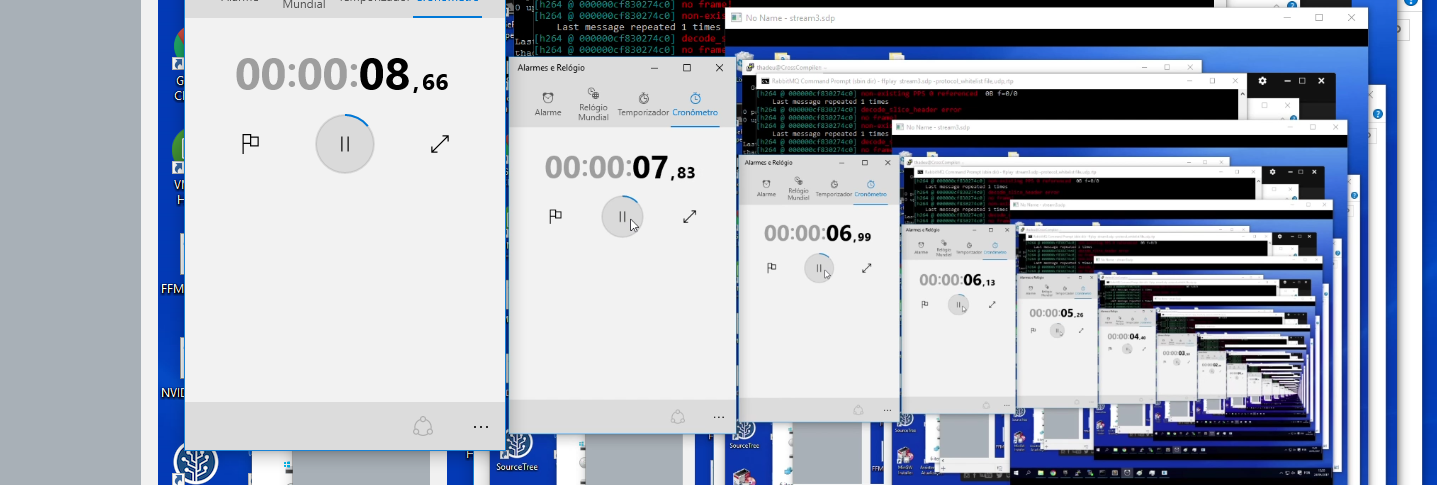Open the three-dots menu in the 08,66 stopwatch window
Image resolution: width=1437 pixels, height=485 pixels.
tap(481, 427)
